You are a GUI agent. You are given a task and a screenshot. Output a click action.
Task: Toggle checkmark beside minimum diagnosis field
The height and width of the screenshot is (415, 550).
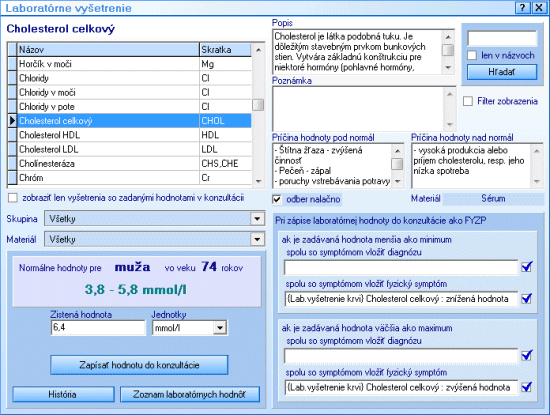526,267
